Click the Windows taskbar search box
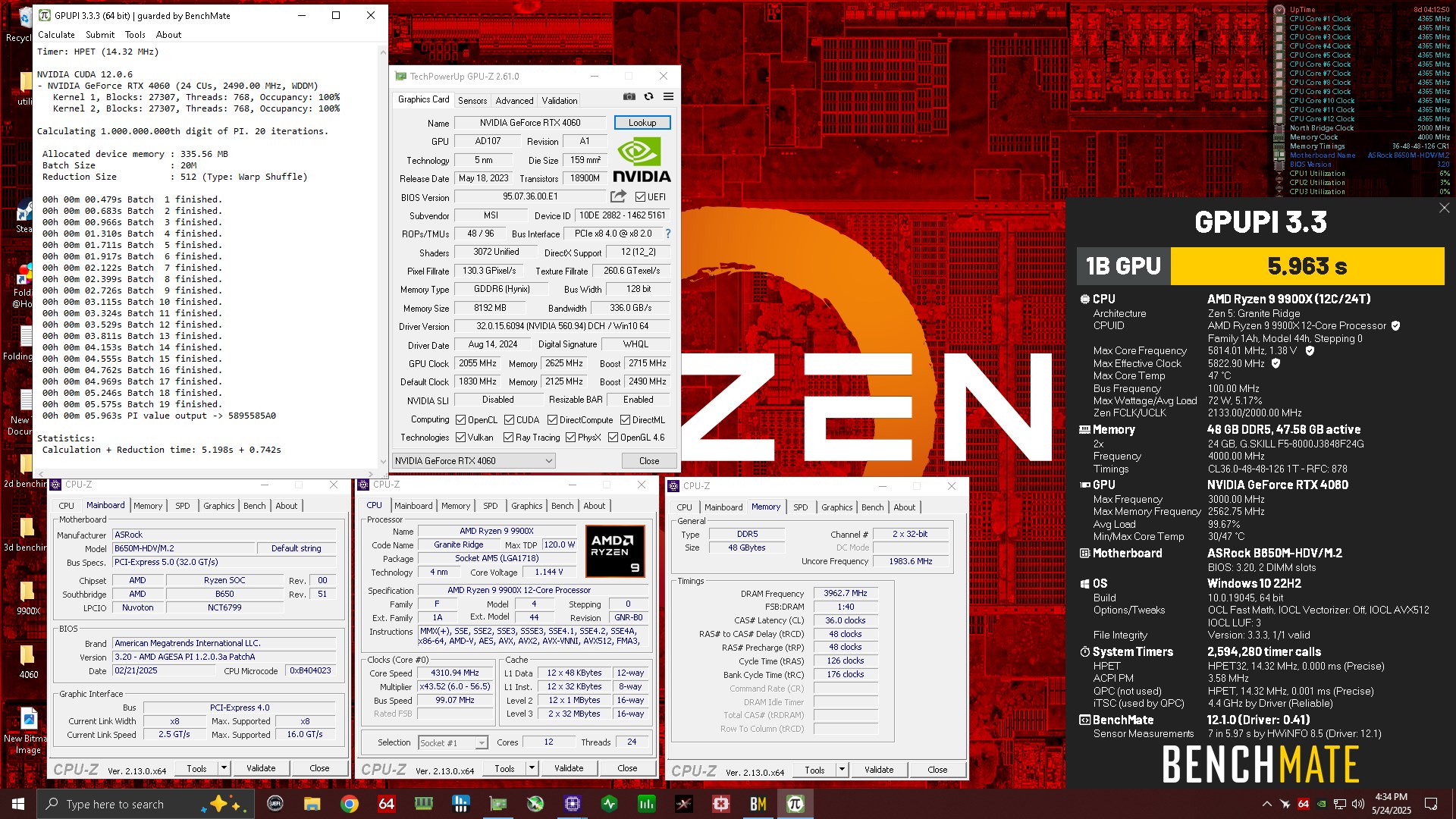1456x819 pixels. click(x=147, y=804)
